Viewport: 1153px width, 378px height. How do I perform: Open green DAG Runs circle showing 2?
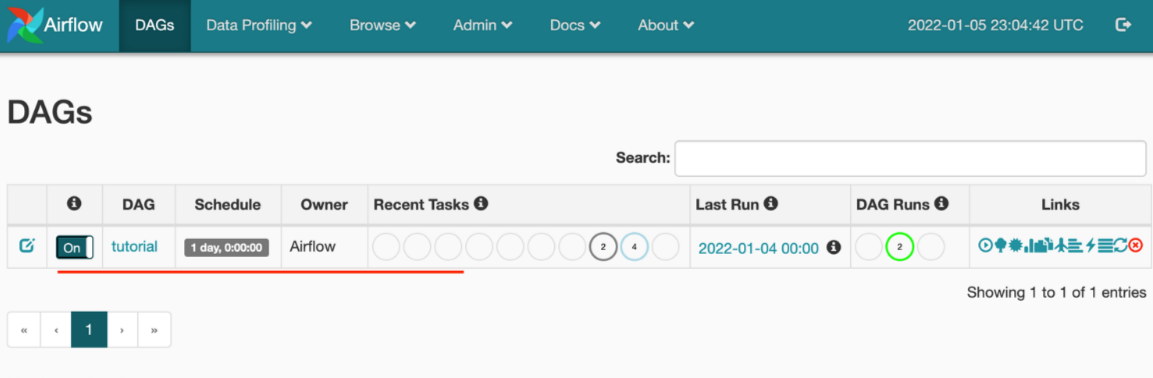[x=899, y=247]
